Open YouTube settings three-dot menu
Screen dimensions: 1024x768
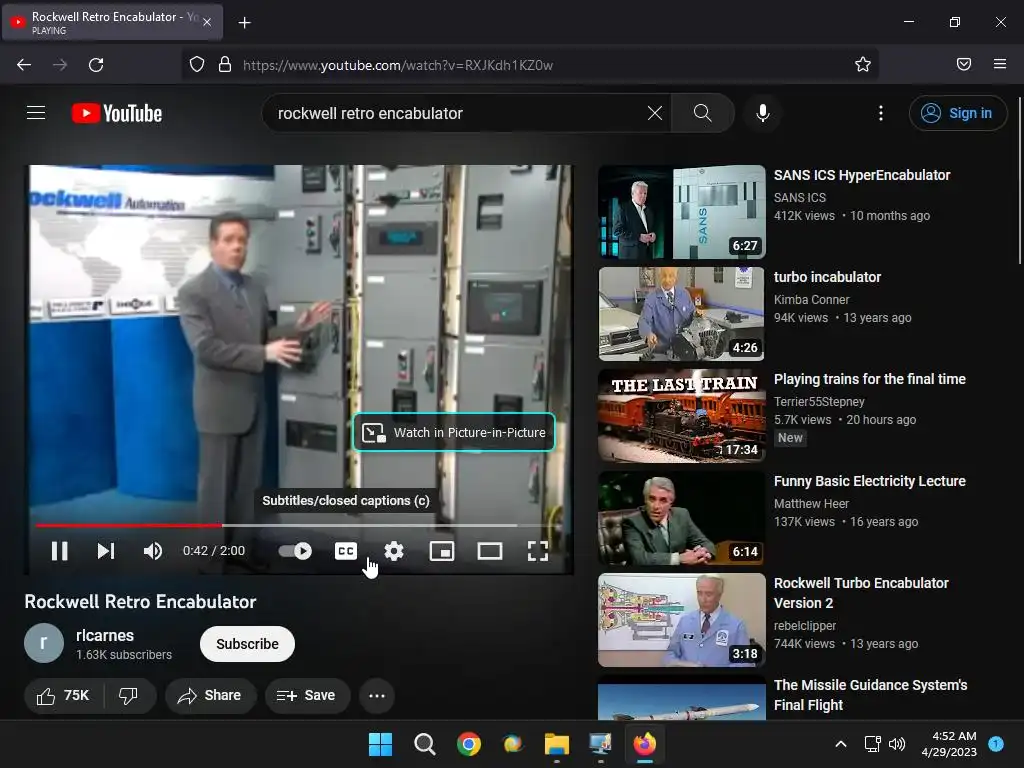(880, 113)
